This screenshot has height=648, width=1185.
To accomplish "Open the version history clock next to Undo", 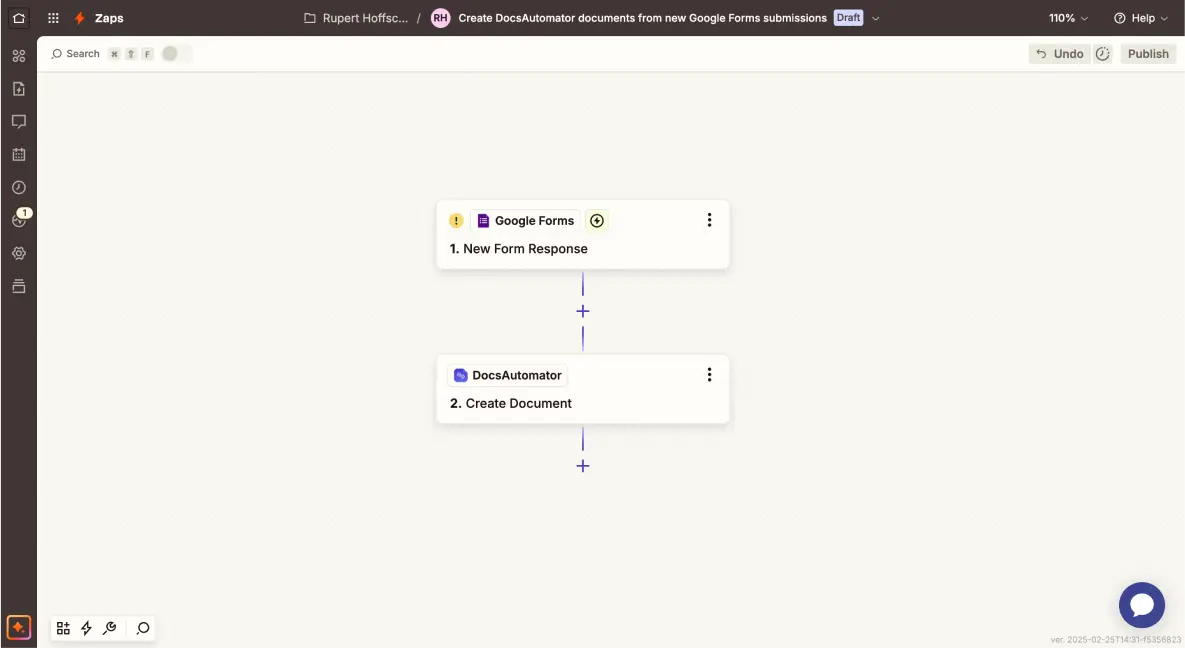I will point(1103,54).
